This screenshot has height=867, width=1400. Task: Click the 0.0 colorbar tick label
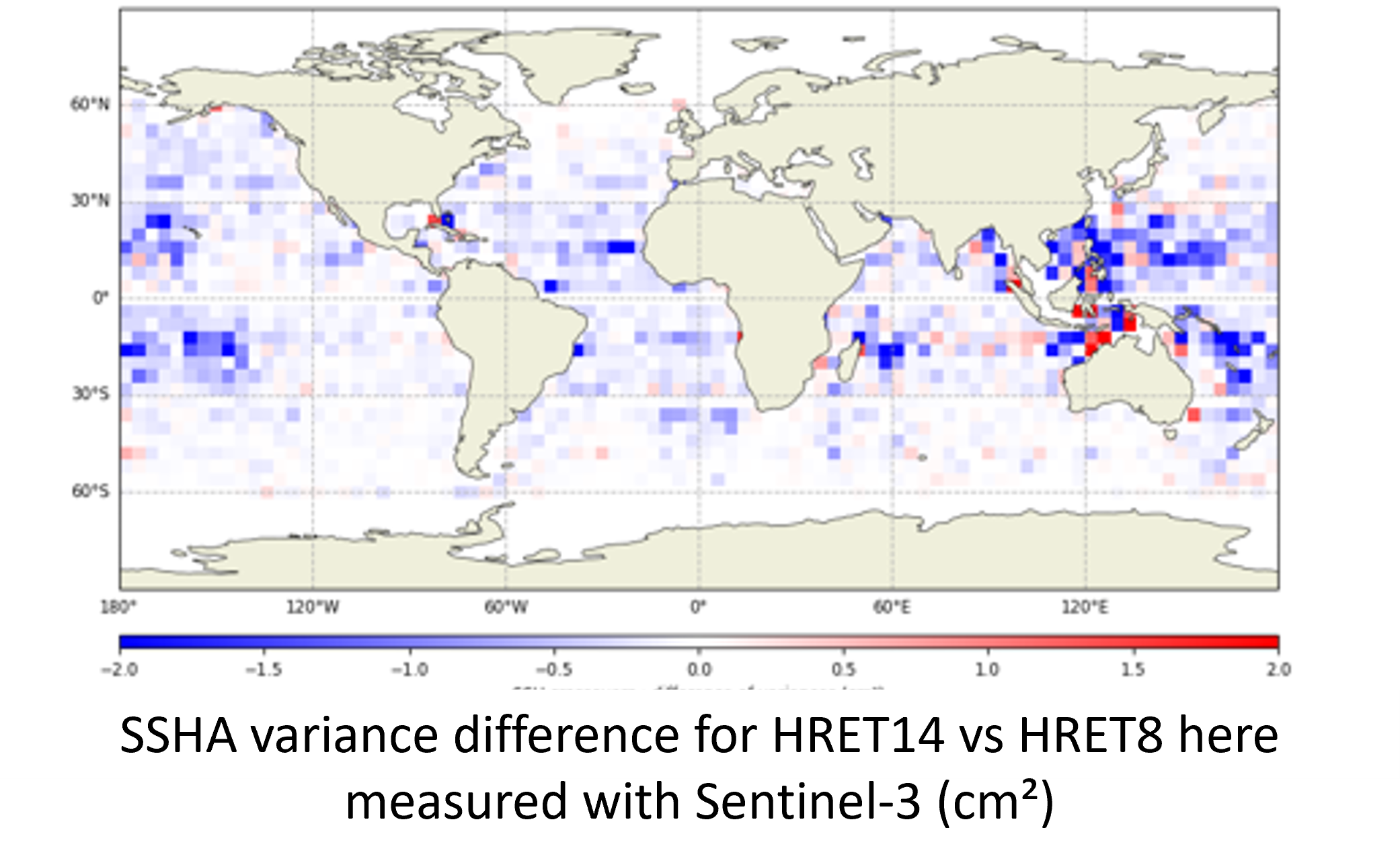coord(699,669)
